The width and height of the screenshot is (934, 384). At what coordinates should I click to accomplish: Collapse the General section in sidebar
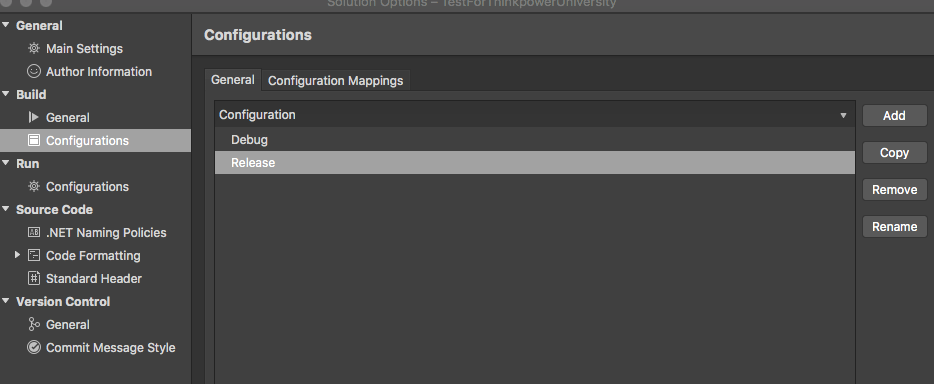(5, 25)
